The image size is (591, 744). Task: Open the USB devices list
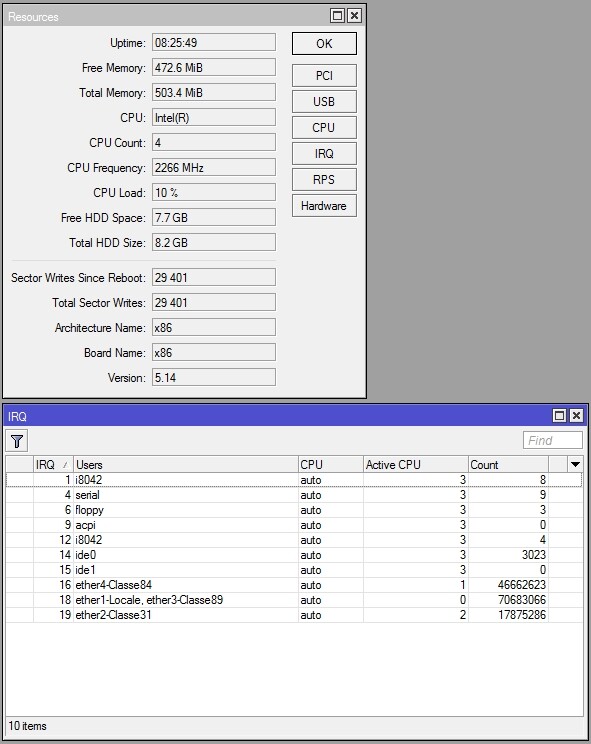coord(324,102)
